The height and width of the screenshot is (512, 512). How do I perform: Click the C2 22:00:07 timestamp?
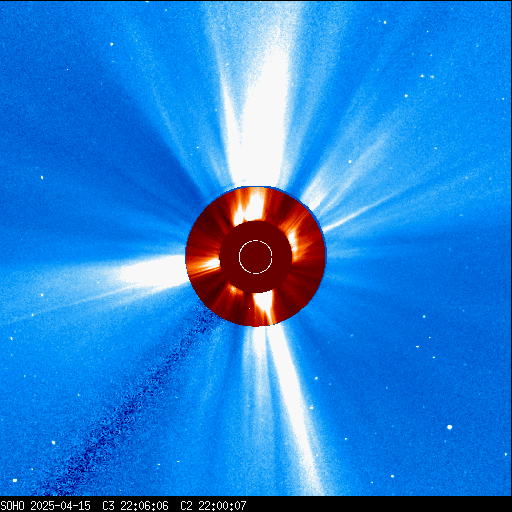point(213,505)
